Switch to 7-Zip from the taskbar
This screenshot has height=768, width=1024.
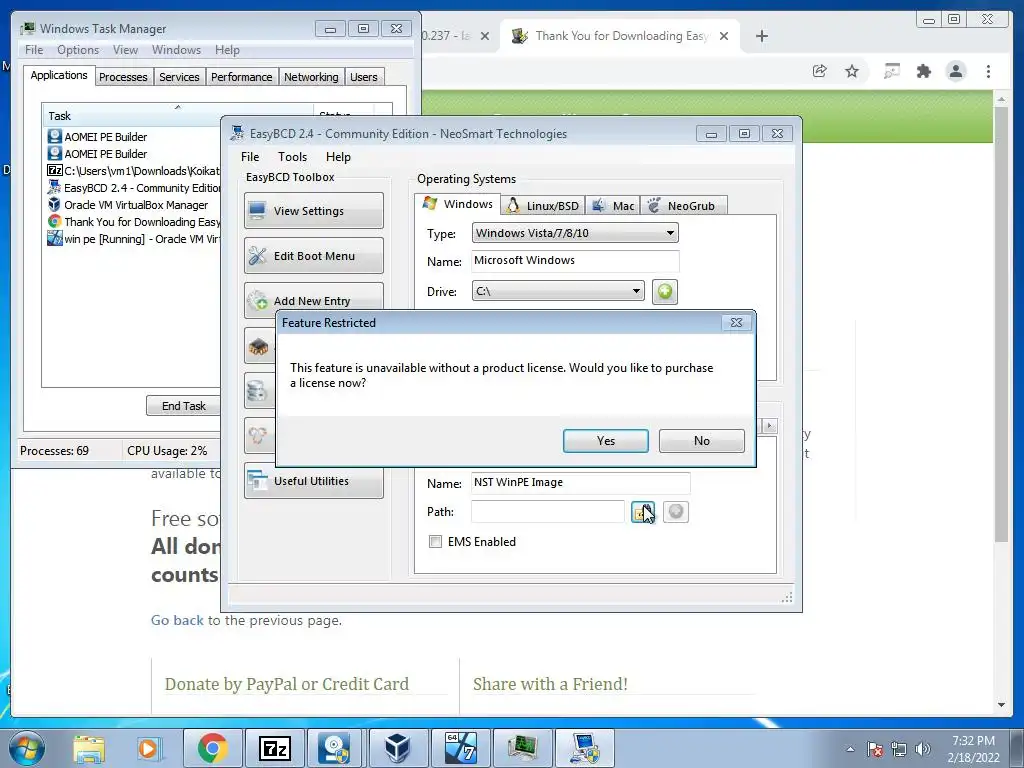[x=274, y=749]
